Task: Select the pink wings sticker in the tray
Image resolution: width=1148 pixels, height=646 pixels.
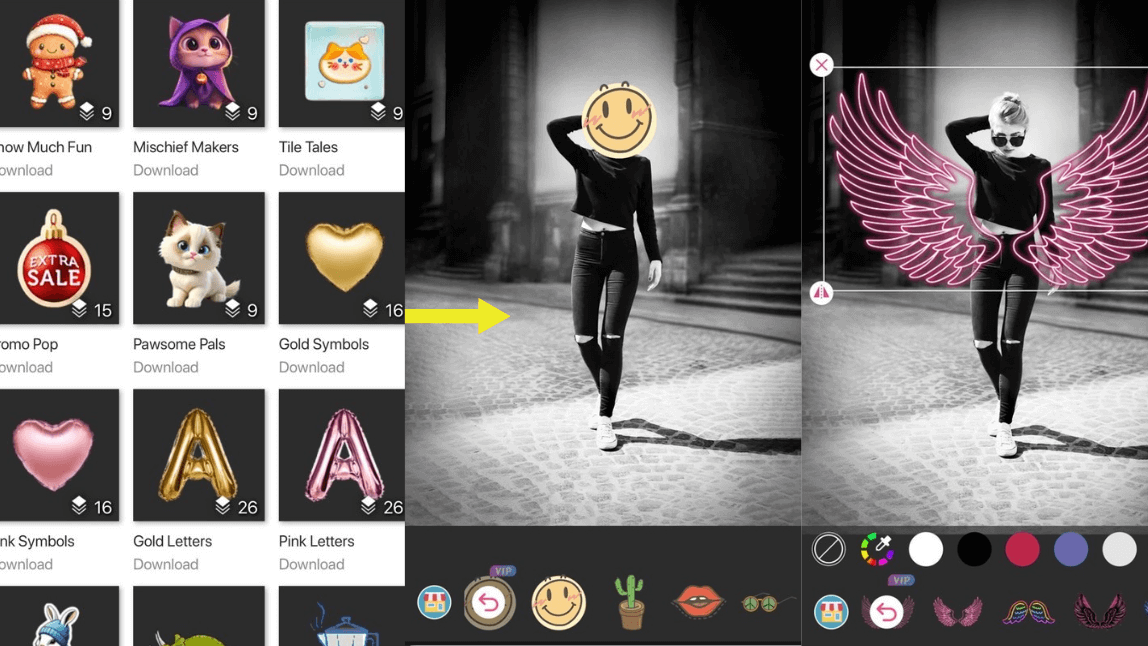Action: coord(957,612)
